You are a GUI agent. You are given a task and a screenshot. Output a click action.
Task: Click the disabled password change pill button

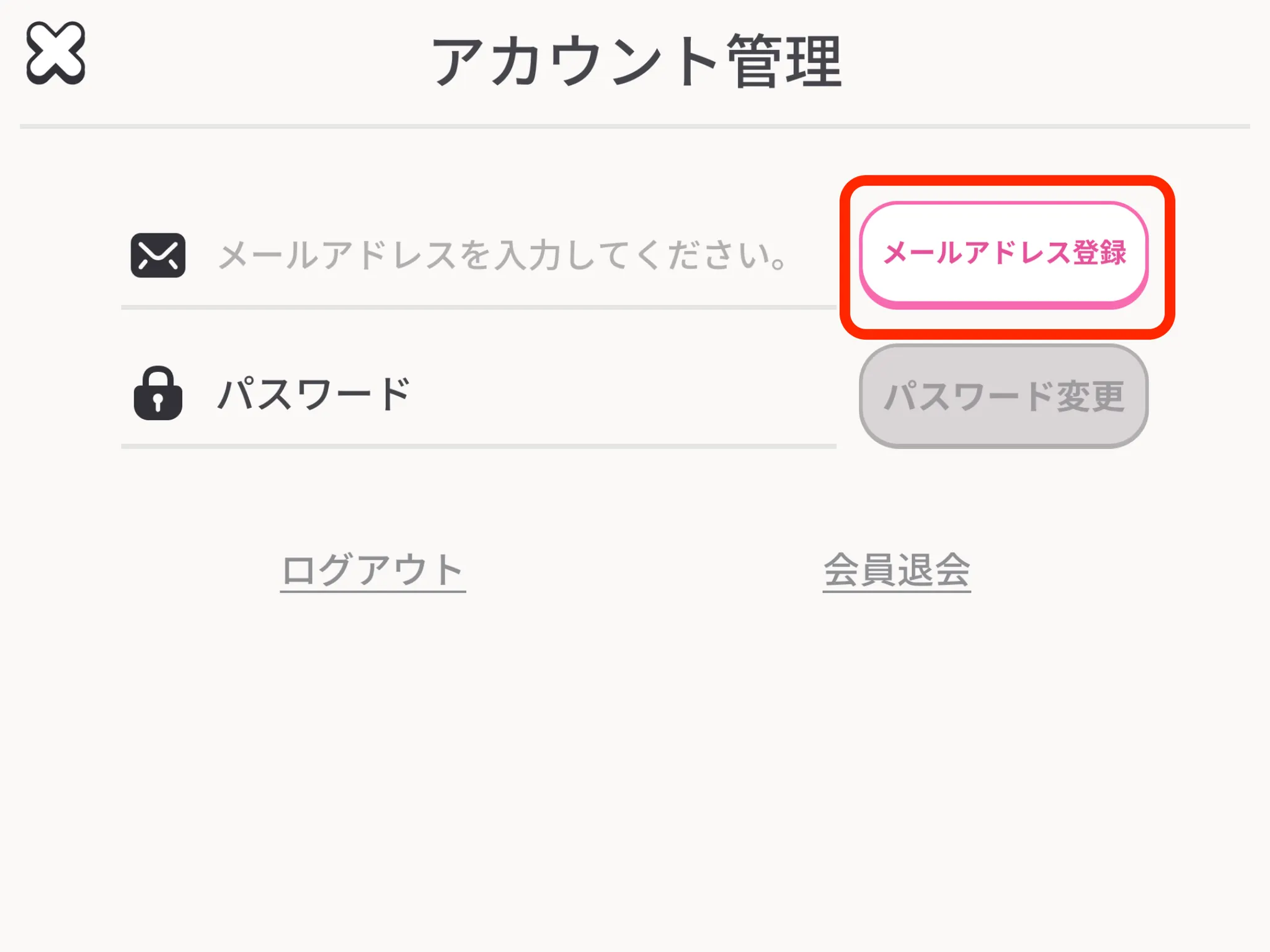1003,396
